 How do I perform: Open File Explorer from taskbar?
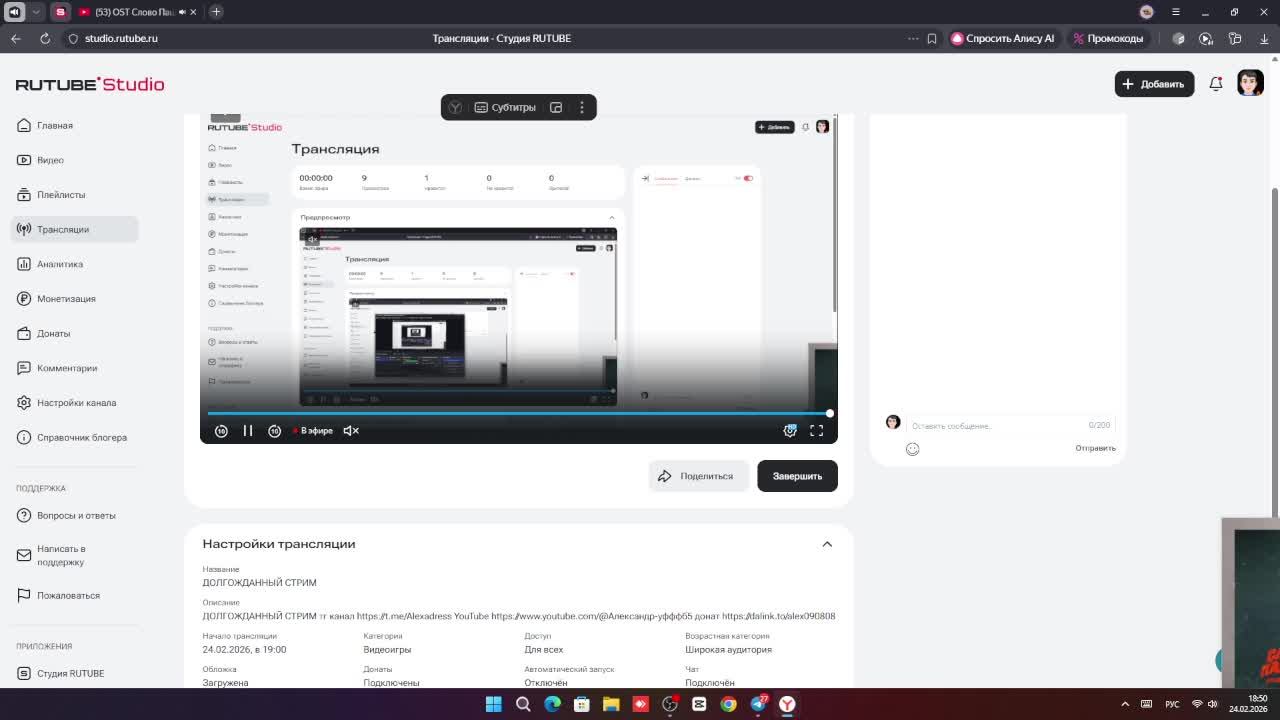pos(611,704)
